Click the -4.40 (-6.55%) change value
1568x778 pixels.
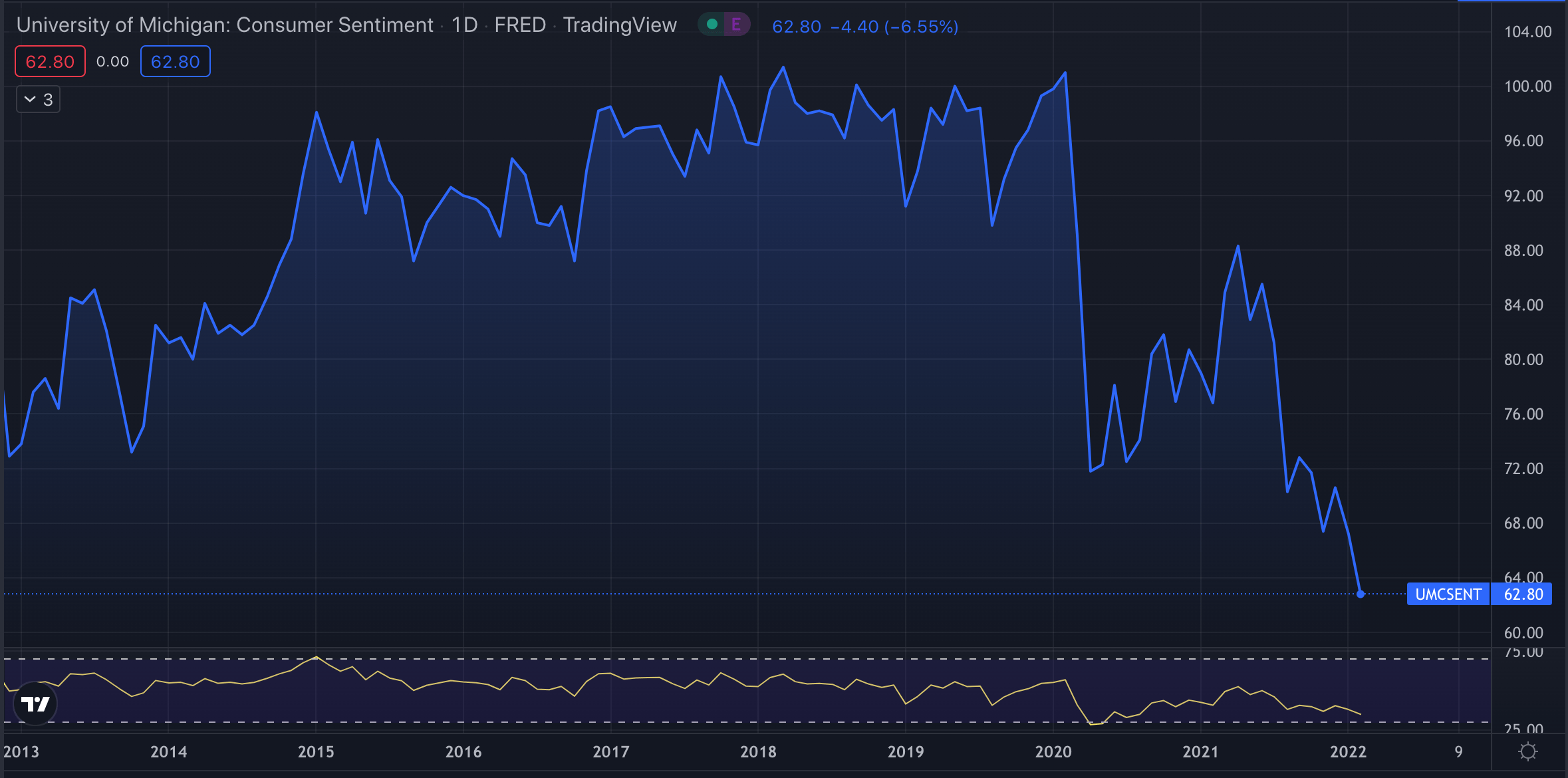[894, 27]
